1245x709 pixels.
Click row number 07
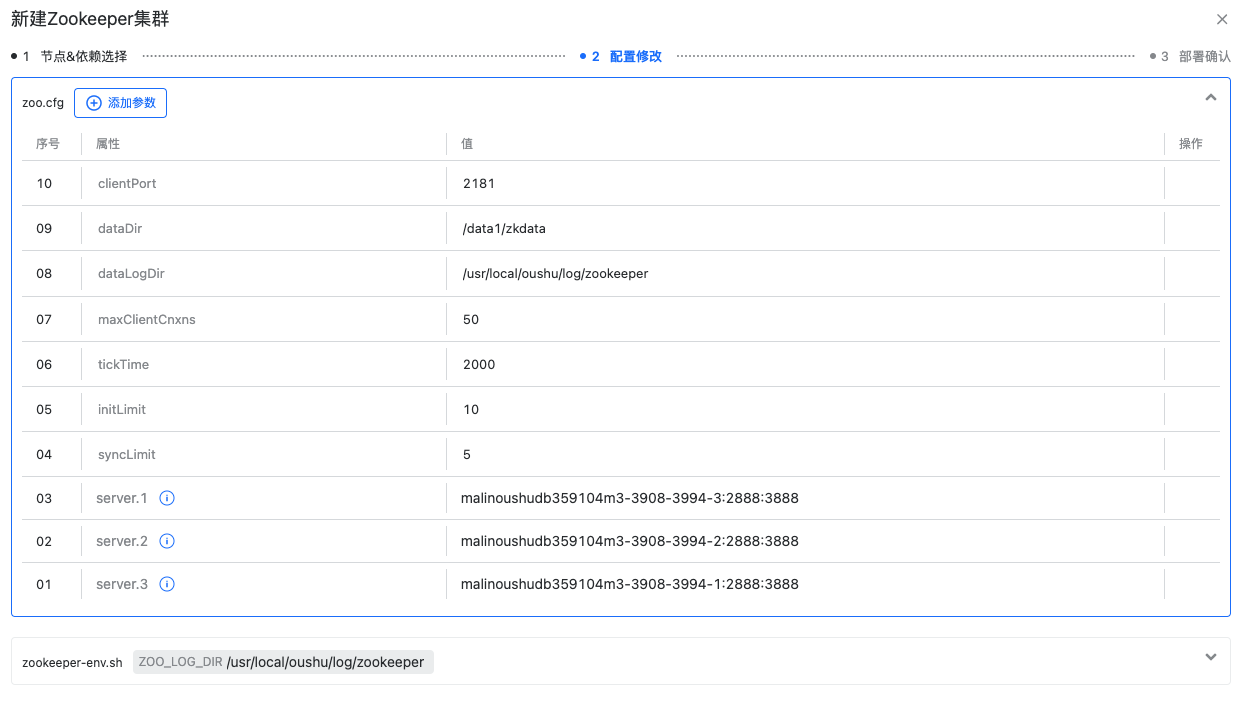coord(44,320)
